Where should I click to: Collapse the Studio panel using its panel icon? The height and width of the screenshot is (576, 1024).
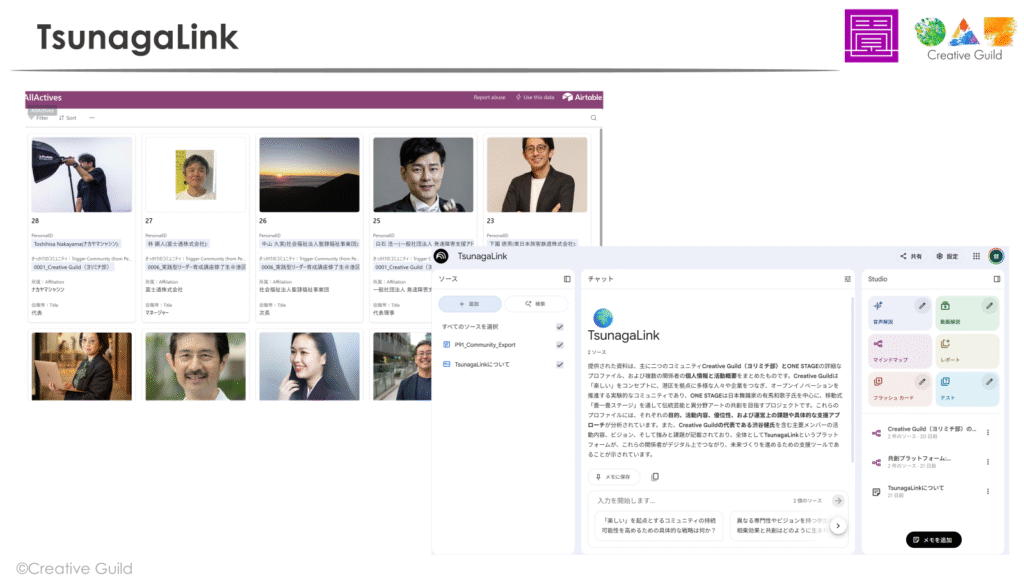point(996,279)
